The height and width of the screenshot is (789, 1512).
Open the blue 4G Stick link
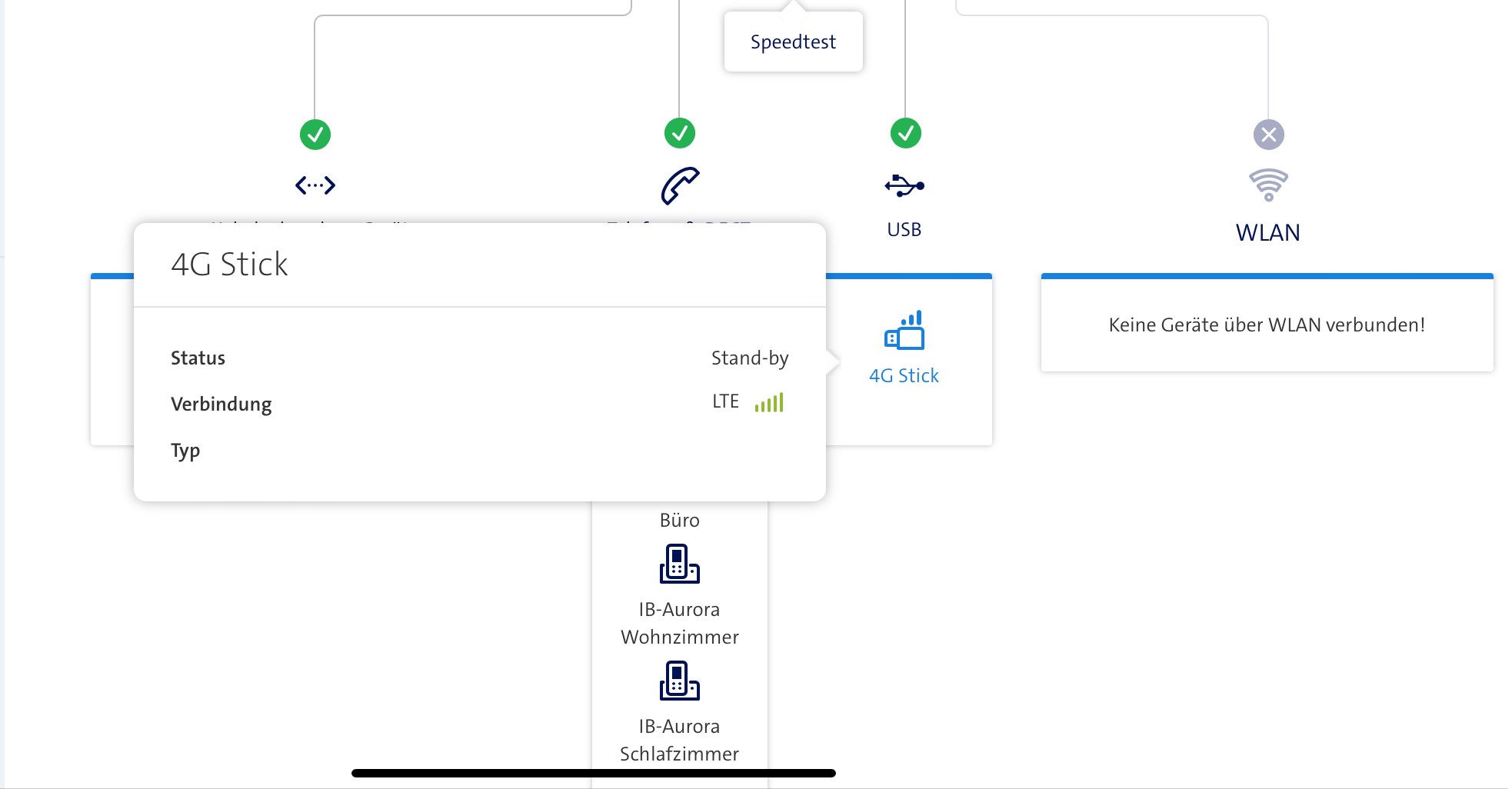pos(904,376)
